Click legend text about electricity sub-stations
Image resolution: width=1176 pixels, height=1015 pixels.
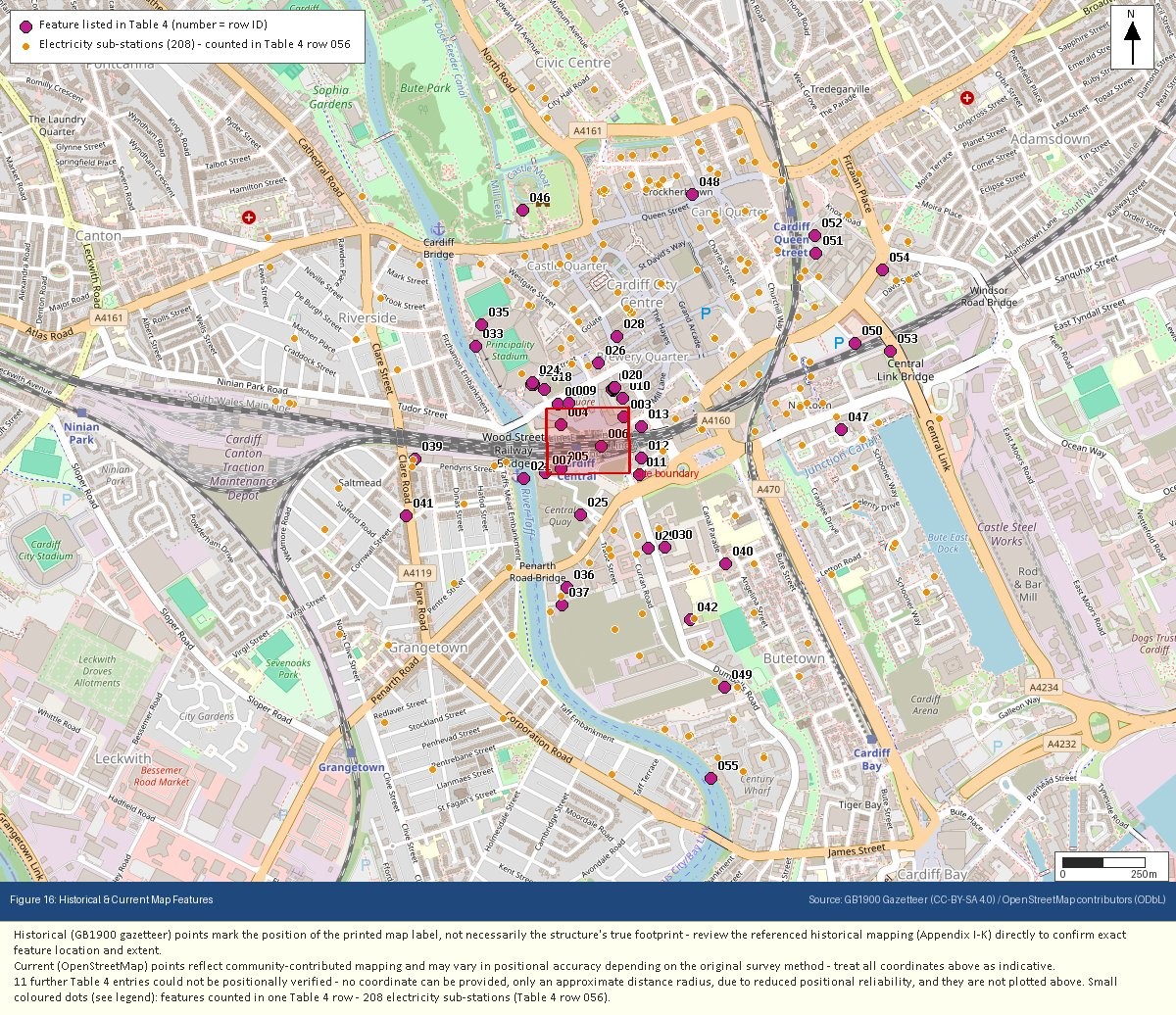point(194,44)
